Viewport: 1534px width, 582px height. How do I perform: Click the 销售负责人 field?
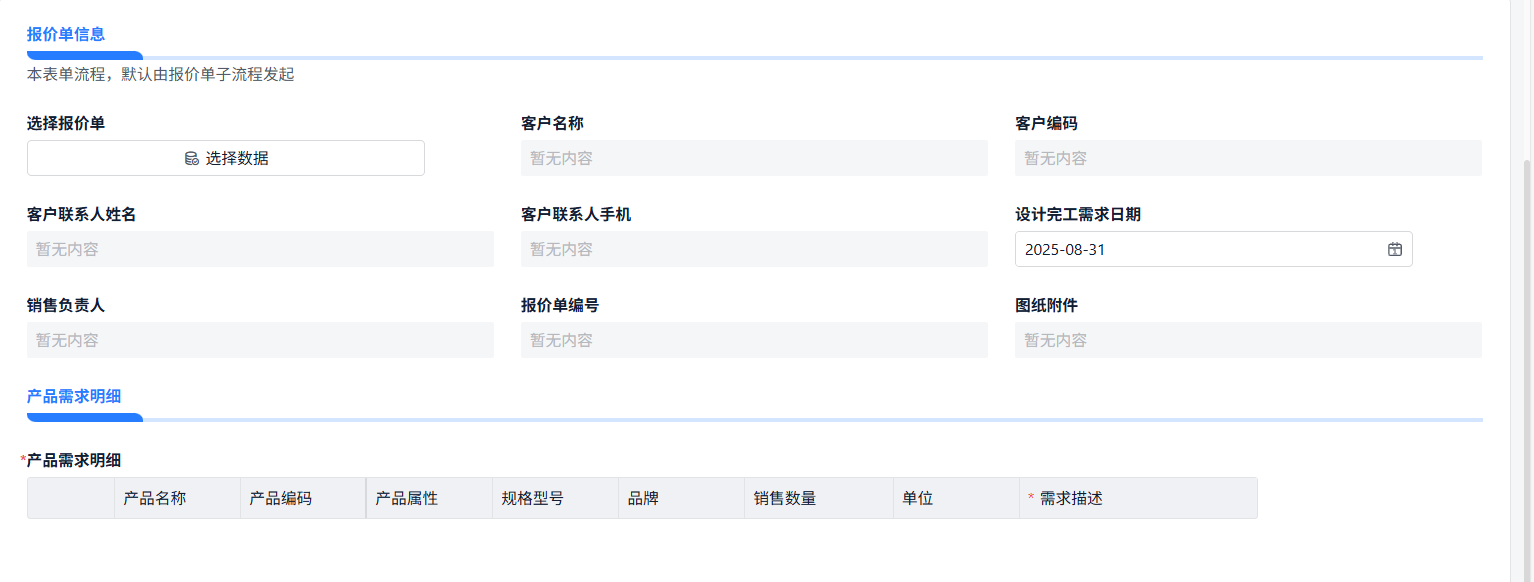click(x=260, y=340)
